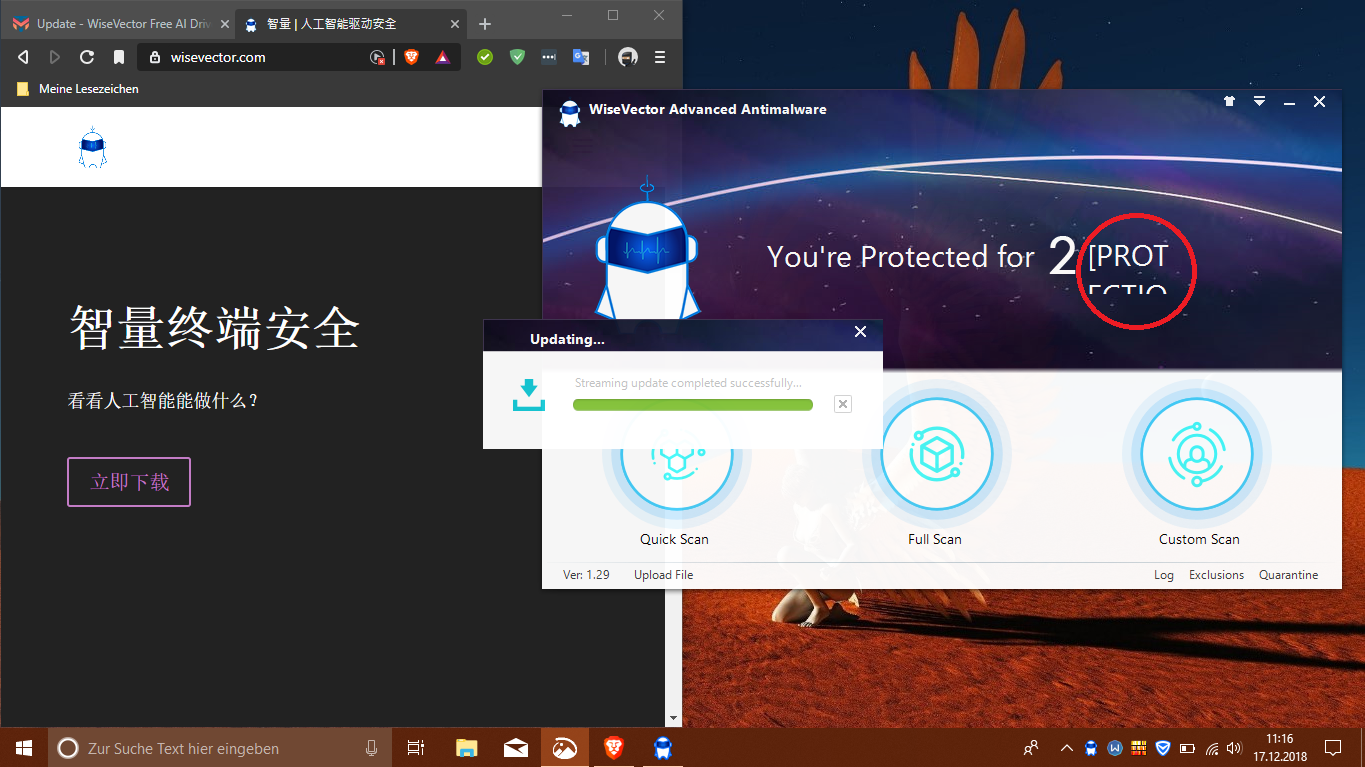The height and width of the screenshot is (767, 1365).
Task: Open the Action Center notifications
Action: 1333,748
